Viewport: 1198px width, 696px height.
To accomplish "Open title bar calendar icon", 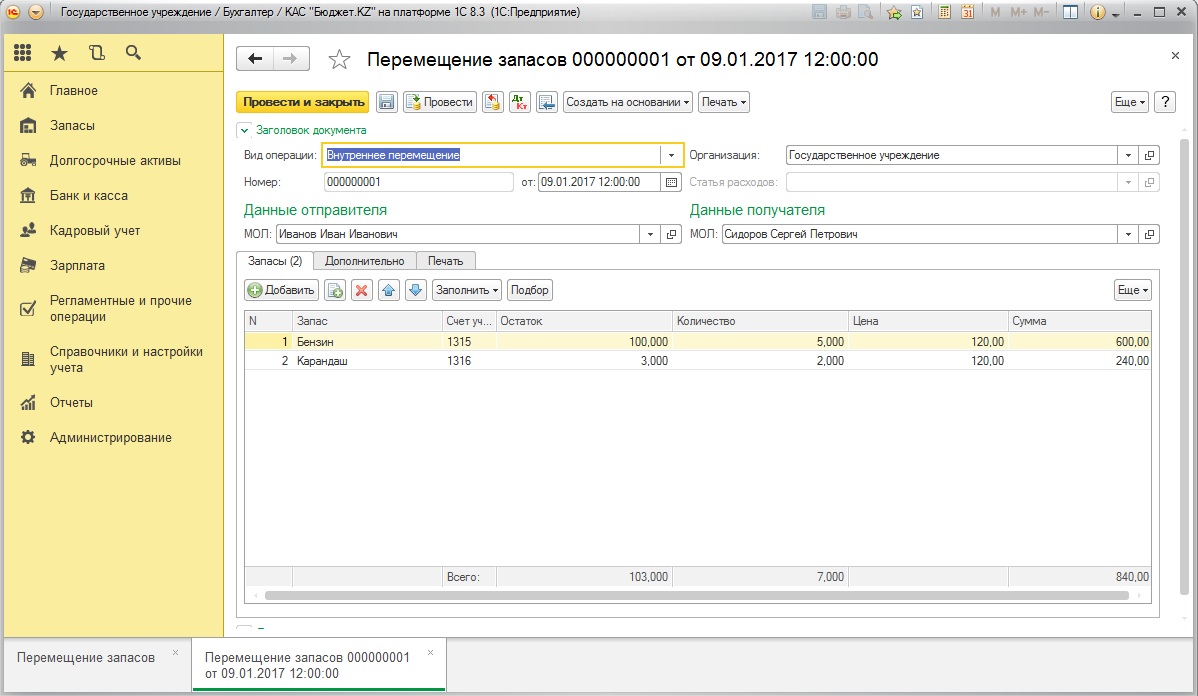I will (967, 12).
